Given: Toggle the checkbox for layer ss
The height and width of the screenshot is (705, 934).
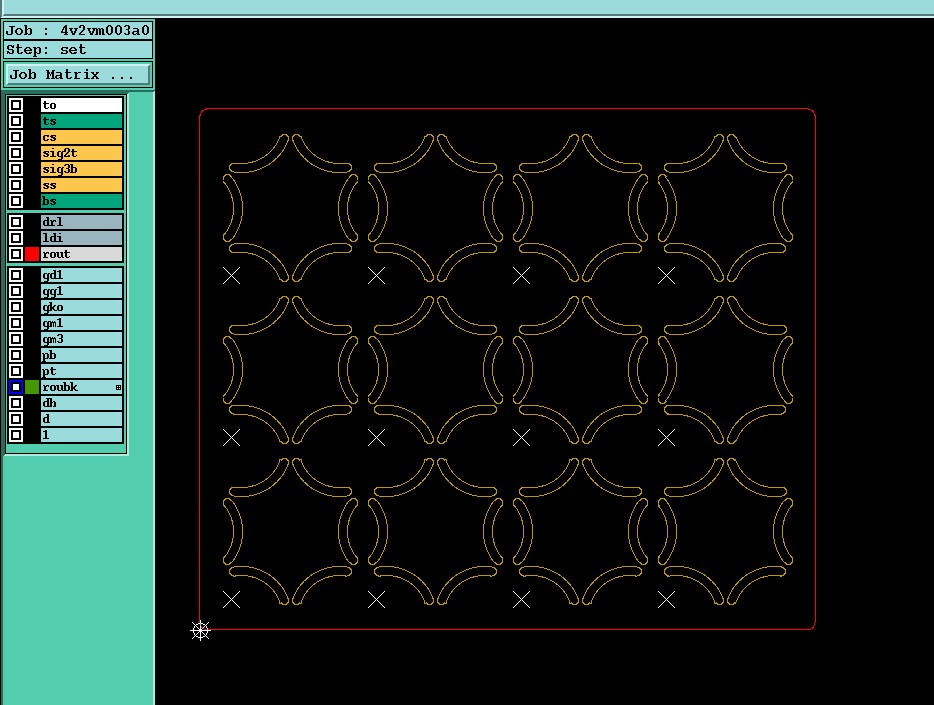Looking at the screenshot, I should (x=16, y=185).
